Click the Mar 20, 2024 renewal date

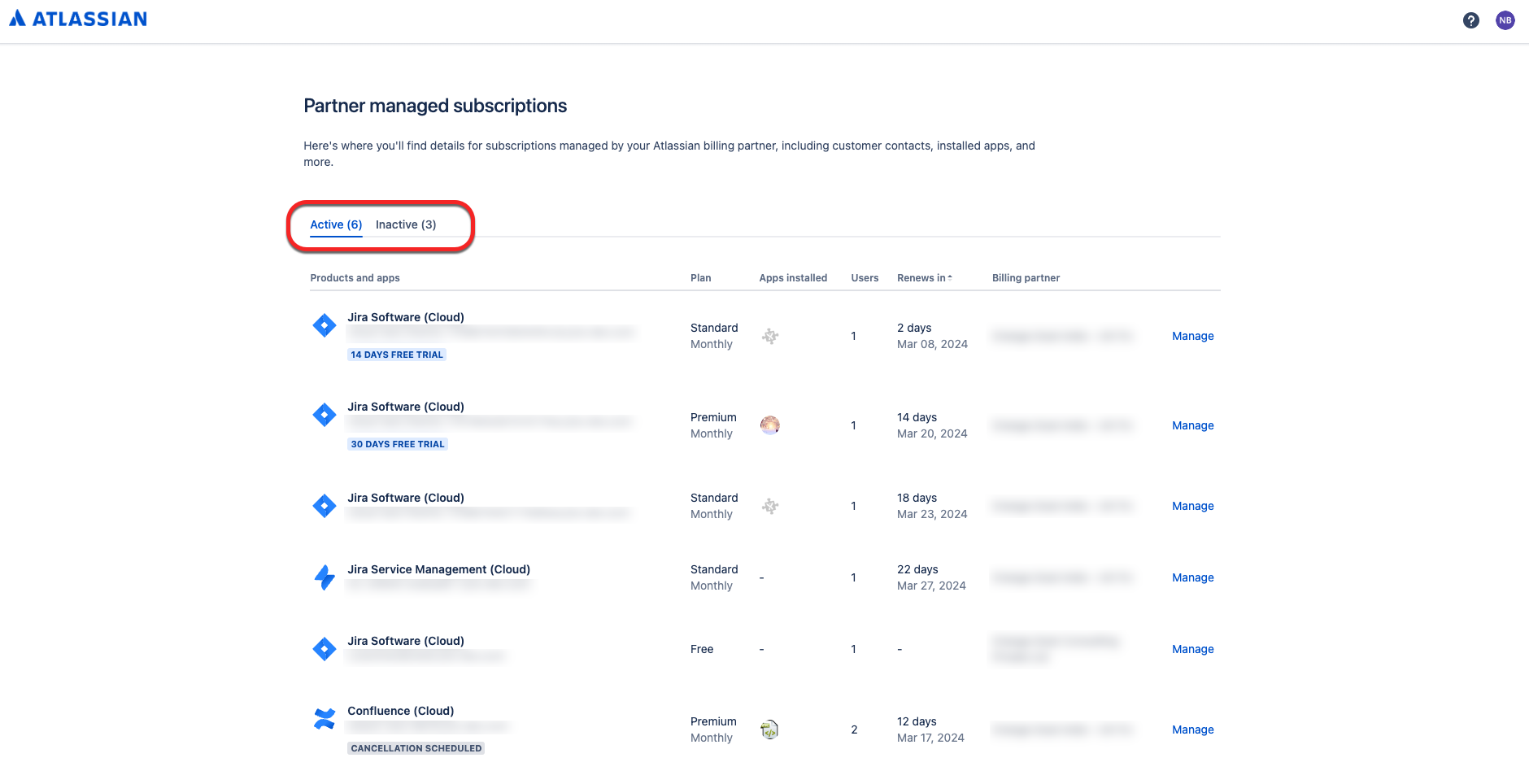pyautogui.click(x=932, y=433)
